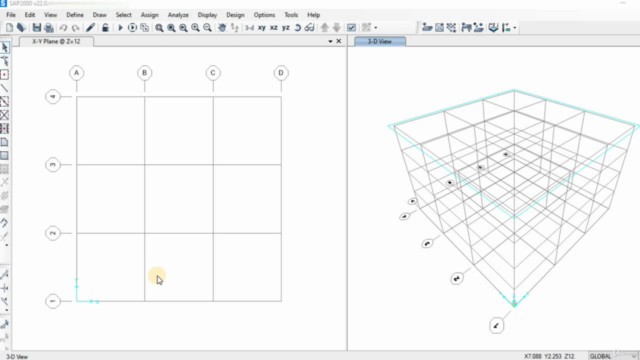Switch to the X-Y Plane @ Z=12 tab
The width and height of the screenshot is (640, 360).
[56, 41]
